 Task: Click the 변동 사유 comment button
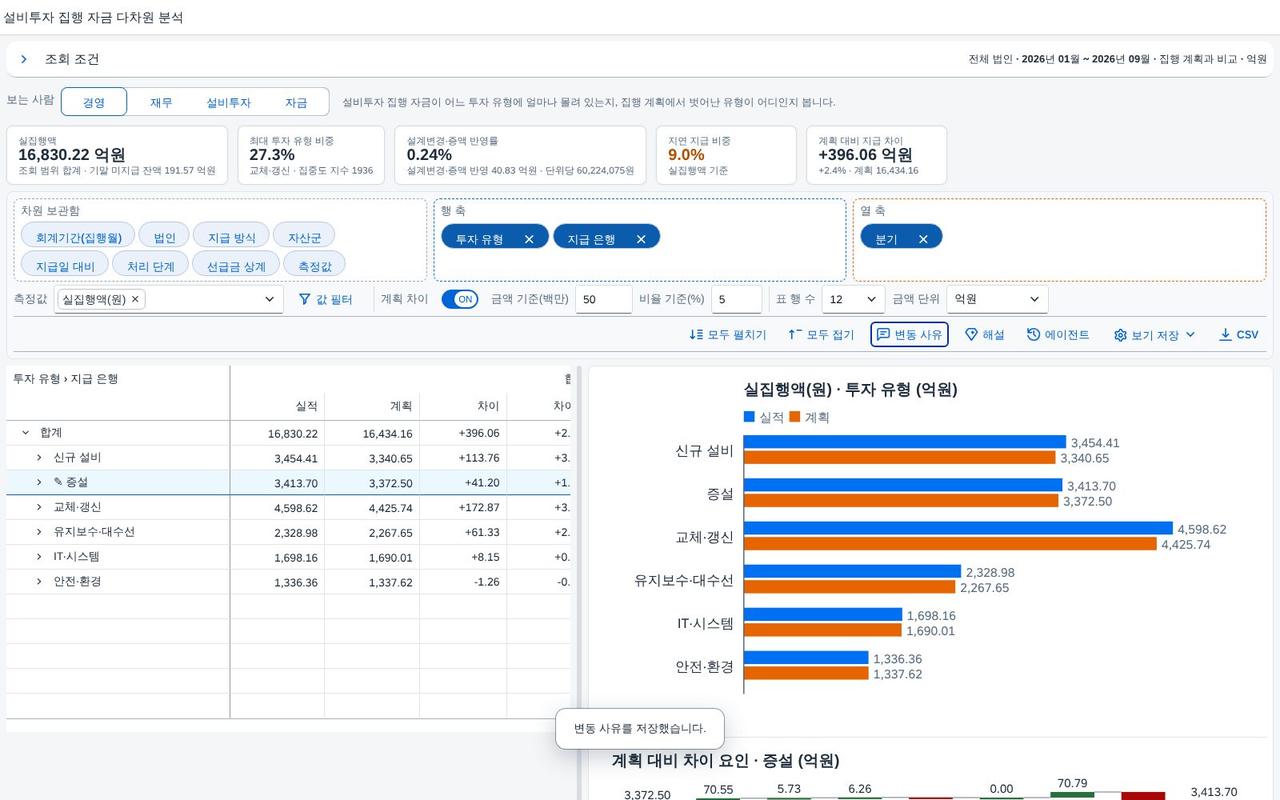pyautogui.click(x=909, y=335)
